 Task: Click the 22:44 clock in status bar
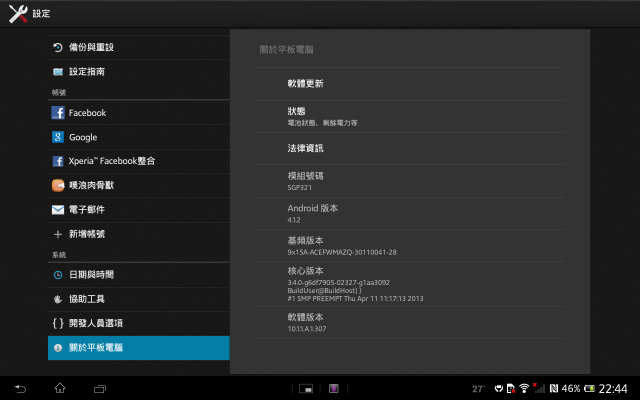point(613,389)
